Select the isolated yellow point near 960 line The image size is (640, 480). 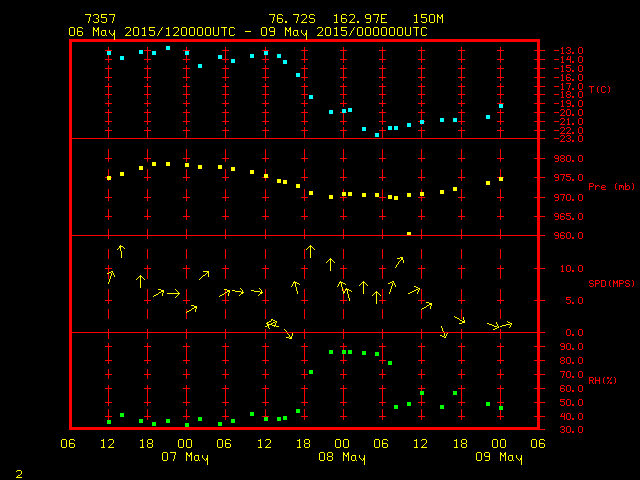point(409,233)
